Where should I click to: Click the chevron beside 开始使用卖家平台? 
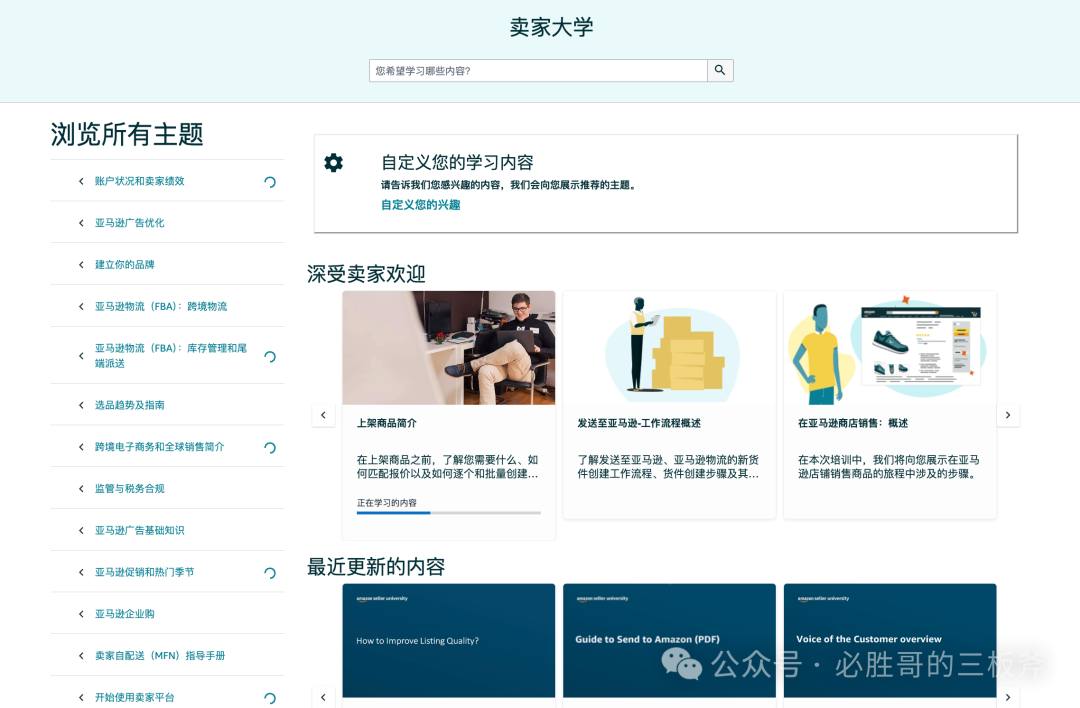tap(81, 698)
